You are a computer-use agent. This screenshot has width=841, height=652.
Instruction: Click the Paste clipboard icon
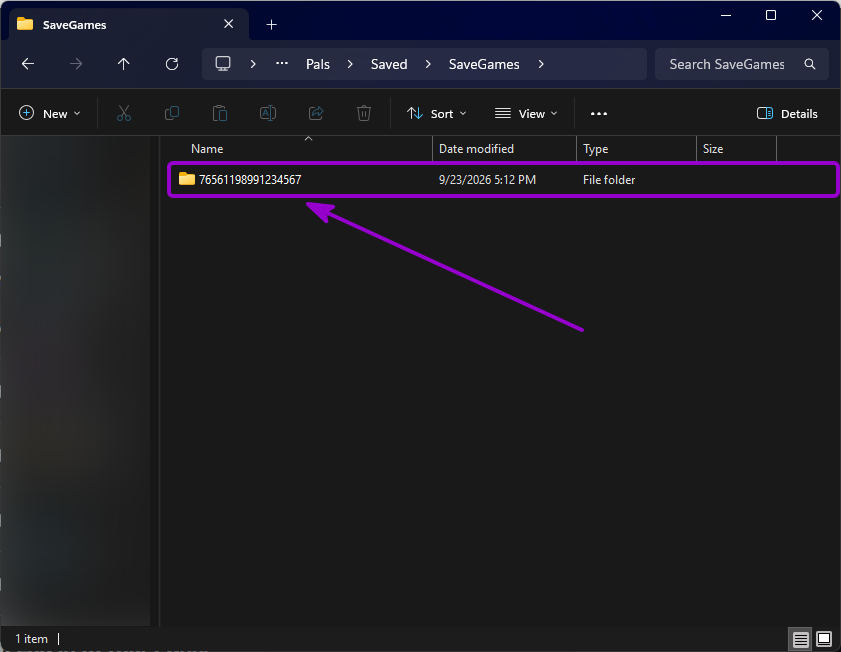(x=219, y=114)
